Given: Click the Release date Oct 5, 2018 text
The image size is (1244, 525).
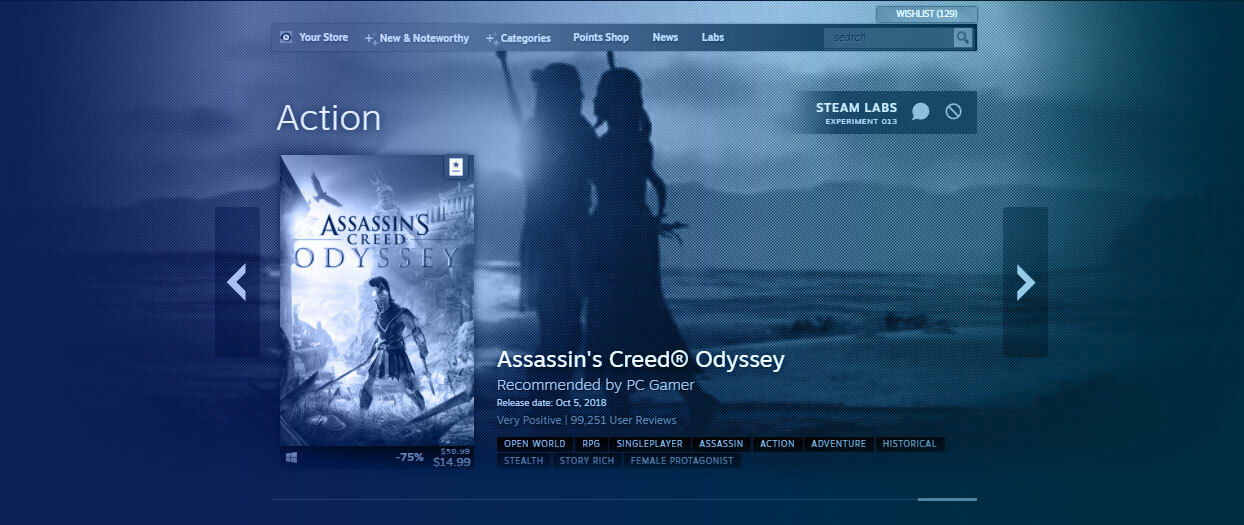Looking at the screenshot, I should [551, 403].
